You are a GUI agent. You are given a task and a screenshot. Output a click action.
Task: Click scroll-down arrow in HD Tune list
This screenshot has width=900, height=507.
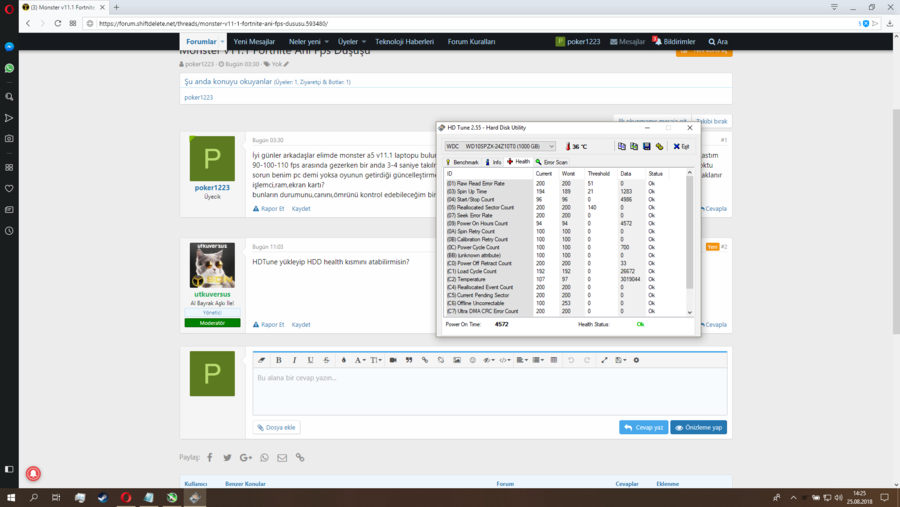pyautogui.click(x=689, y=312)
